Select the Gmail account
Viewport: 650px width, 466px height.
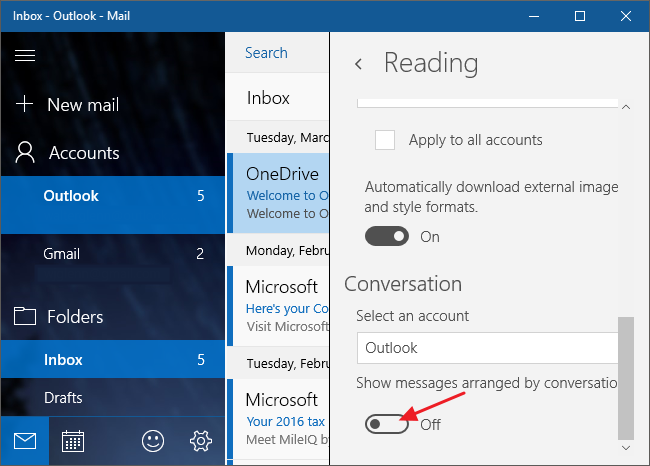click(x=113, y=254)
